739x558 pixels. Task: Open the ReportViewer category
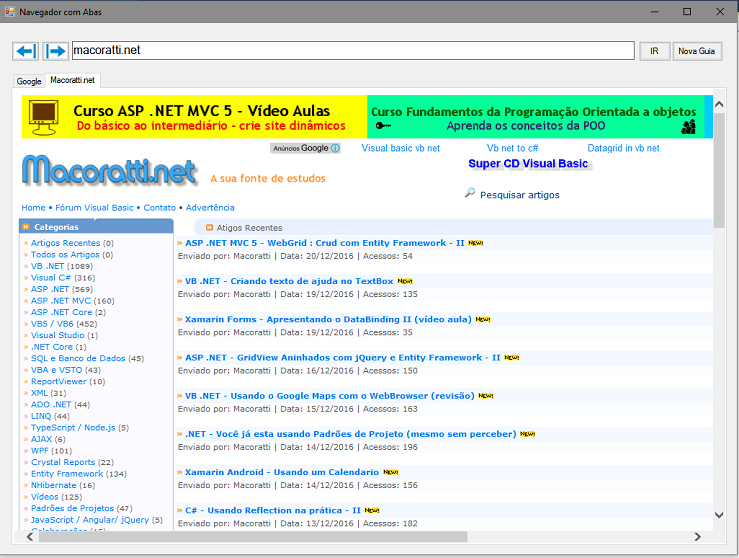(x=58, y=381)
